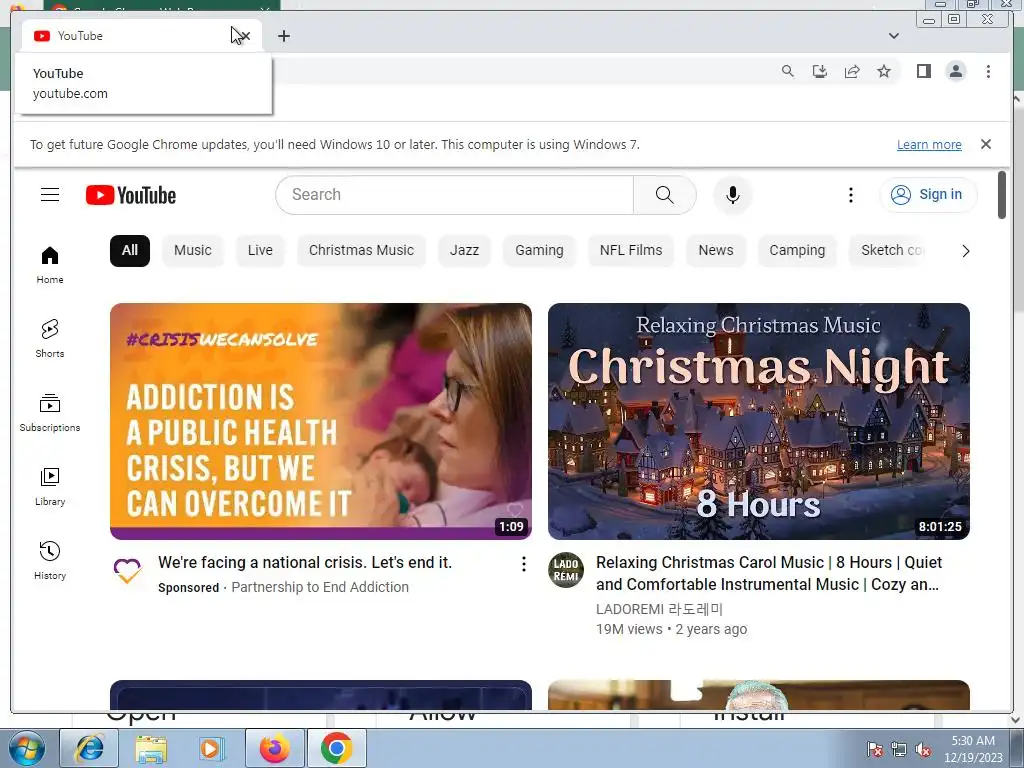Open Chrome three-dot menu
Viewport: 1024px width, 768px height.
click(x=988, y=71)
